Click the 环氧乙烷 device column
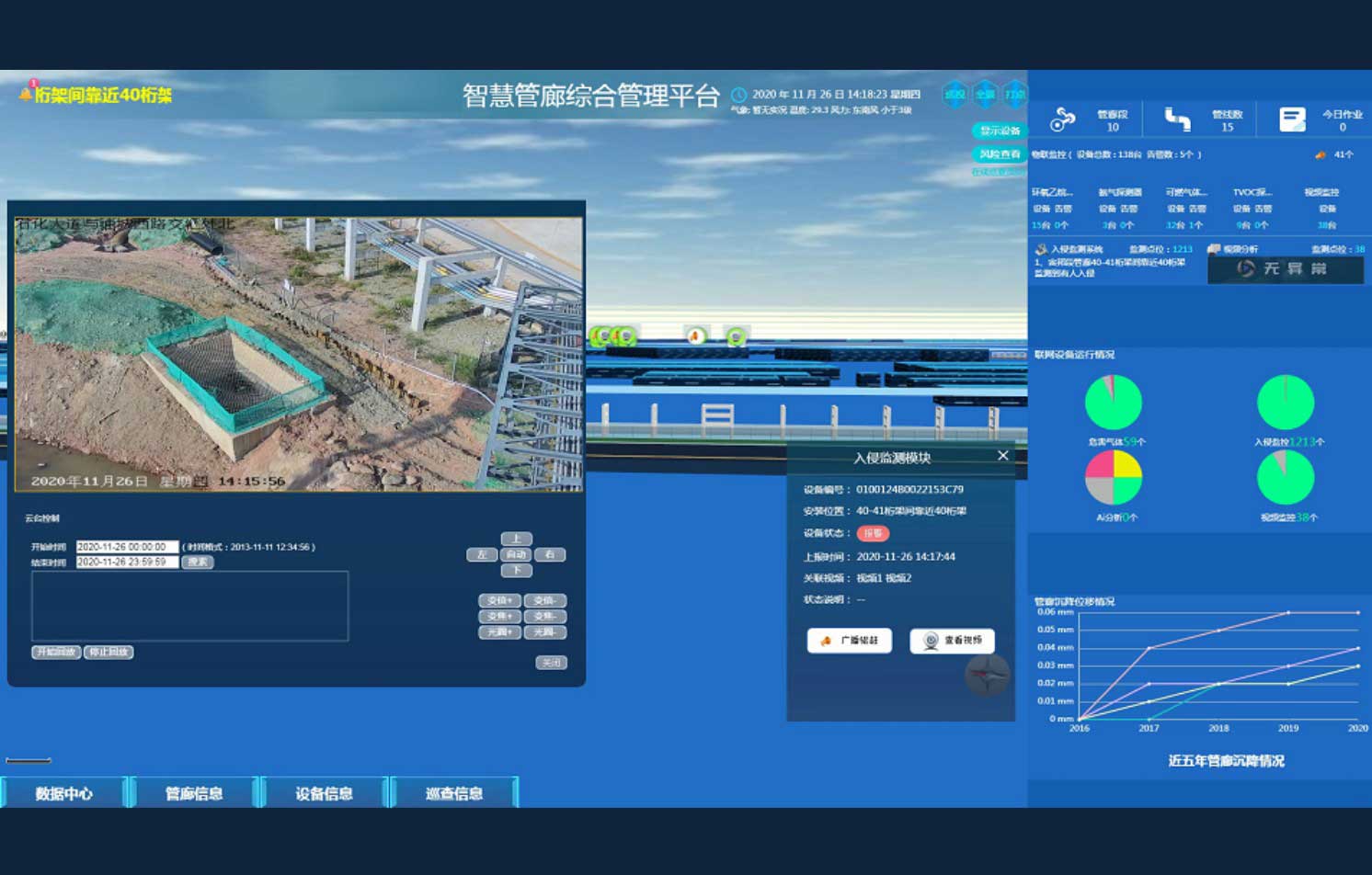Image resolution: width=1372 pixels, height=875 pixels. (1051, 208)
